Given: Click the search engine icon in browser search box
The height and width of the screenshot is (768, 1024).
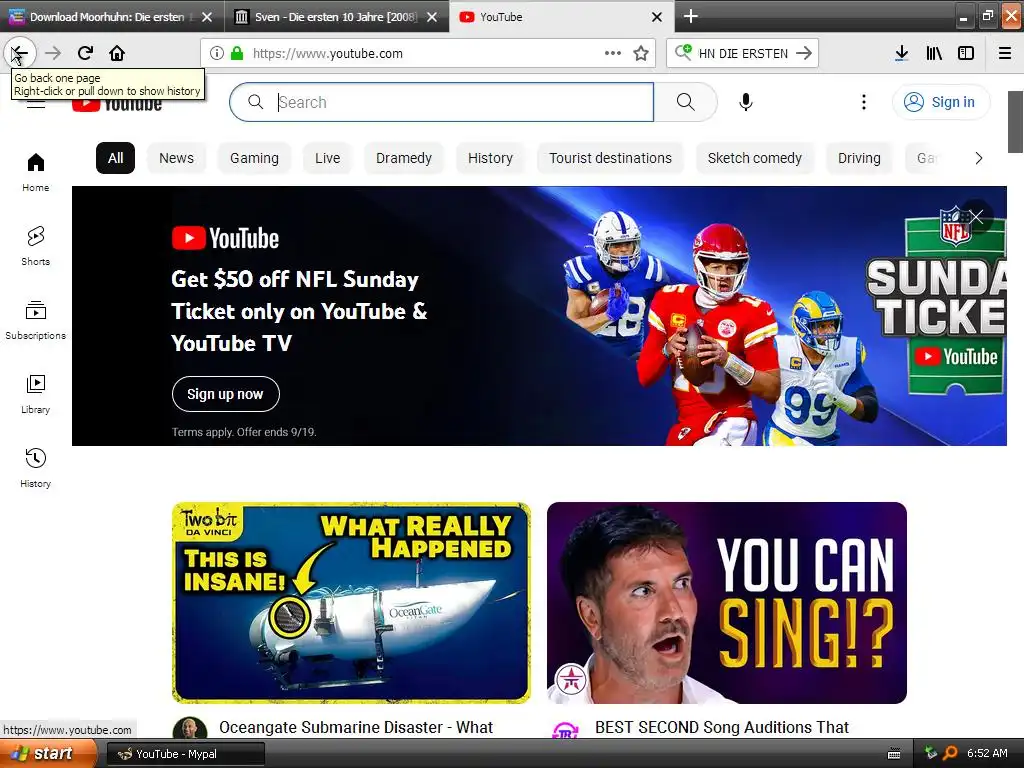Looking at the screenshot, I should point(683,52).
